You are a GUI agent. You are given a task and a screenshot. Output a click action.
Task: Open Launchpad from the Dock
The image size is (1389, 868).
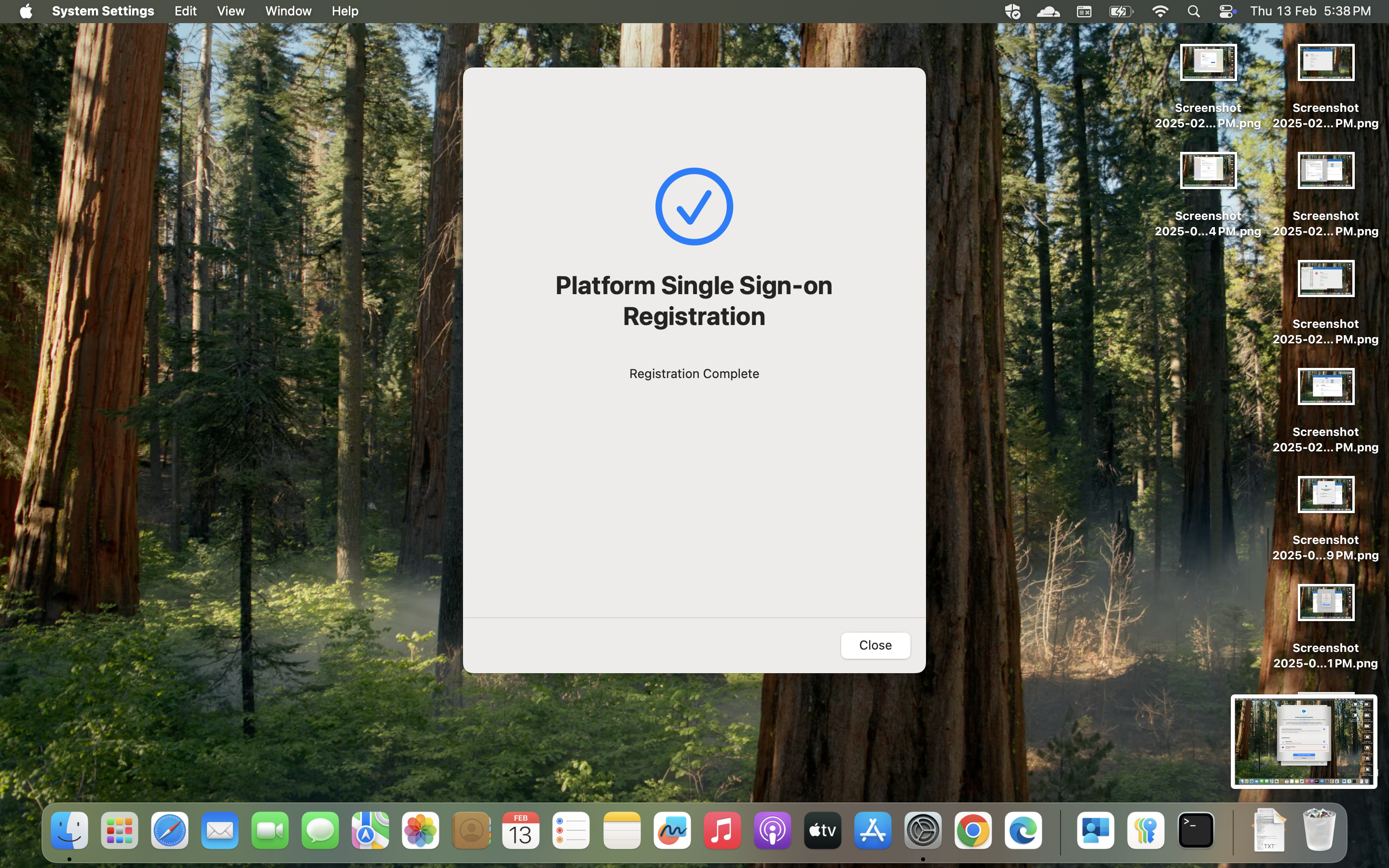(120, 830)
